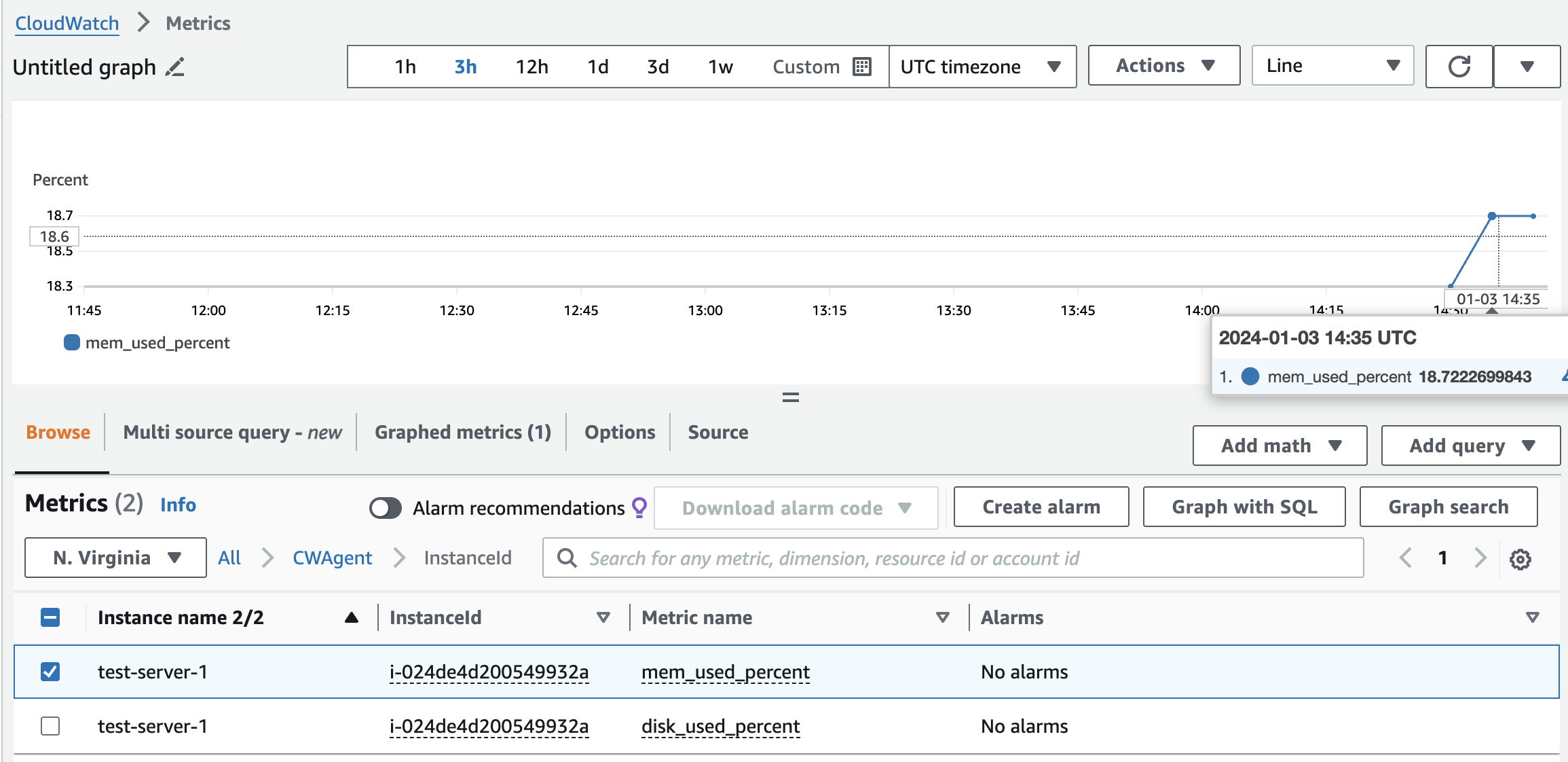
Task: Go to previous page of metrics
Action: click(1405, 558)
